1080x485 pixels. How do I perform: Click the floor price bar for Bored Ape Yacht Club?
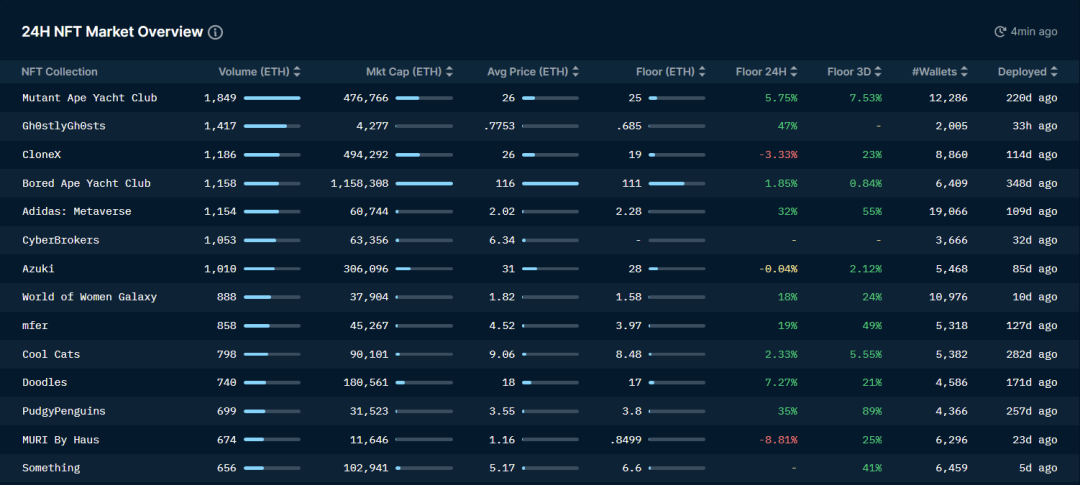[x=676, y=184]
